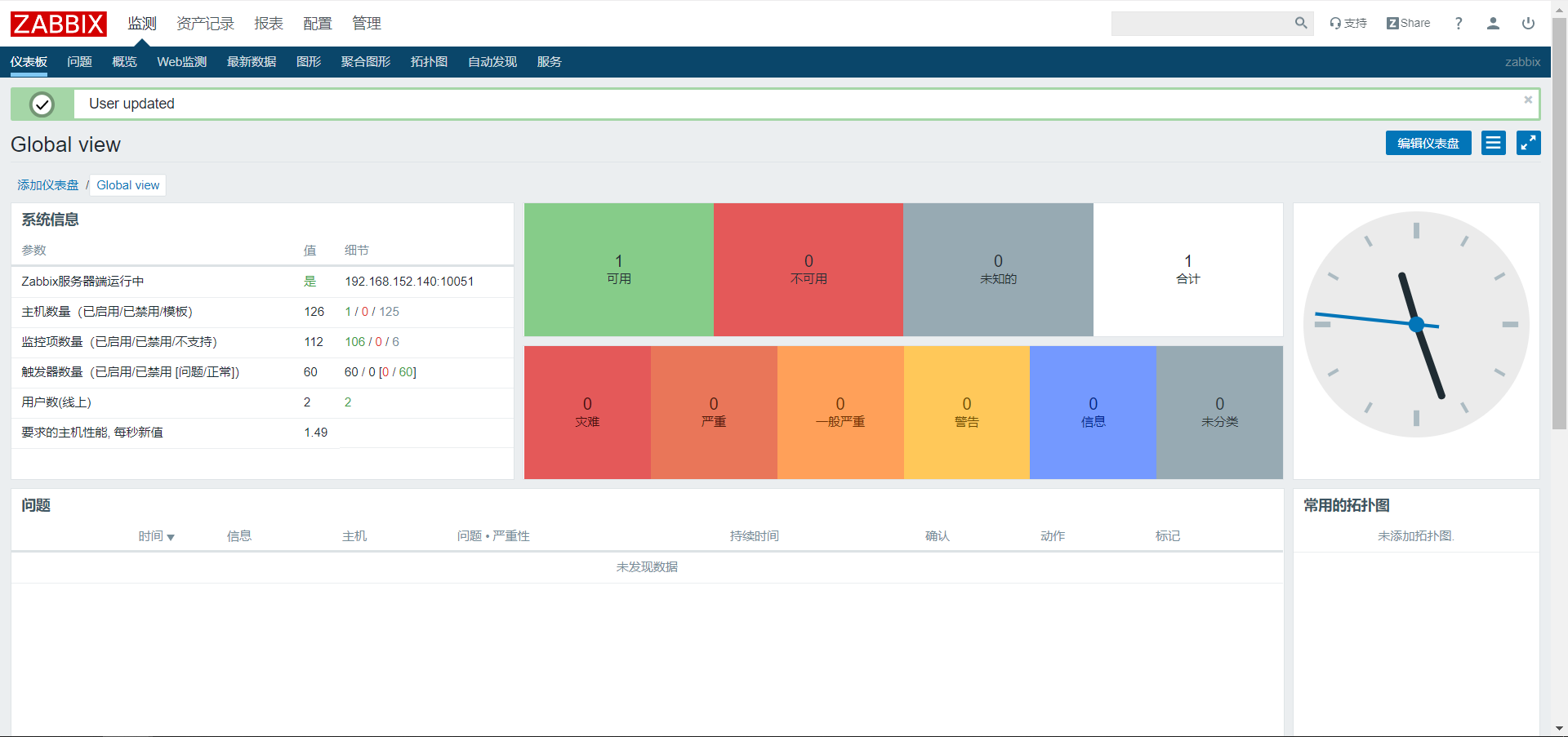Open the user profile icon
Image resolution: width=1568 pixels, height=737 pixels.
1493,23
